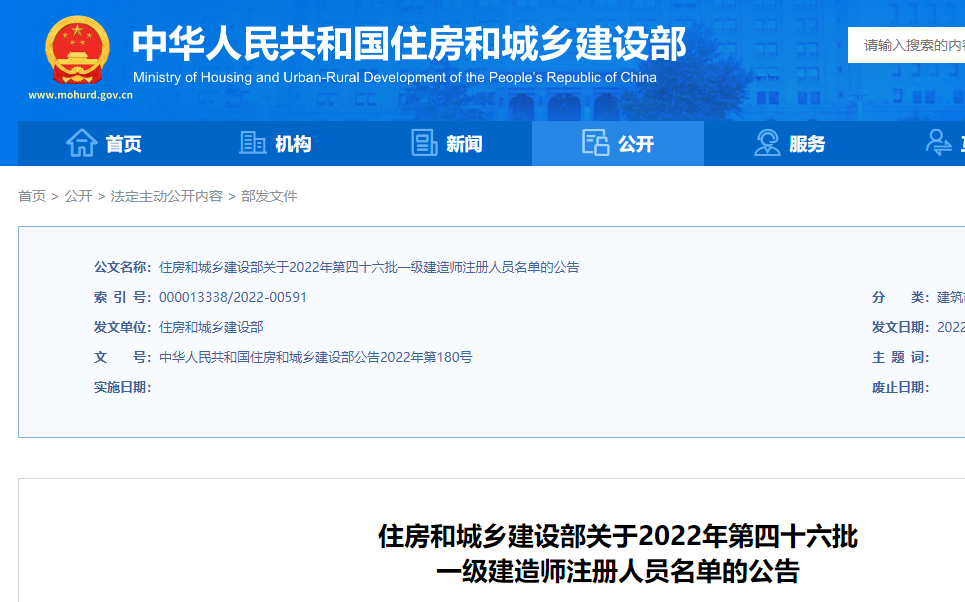
Task: Open 法定主动公开内容 breadcrumb link
Action: click(167, 196)
